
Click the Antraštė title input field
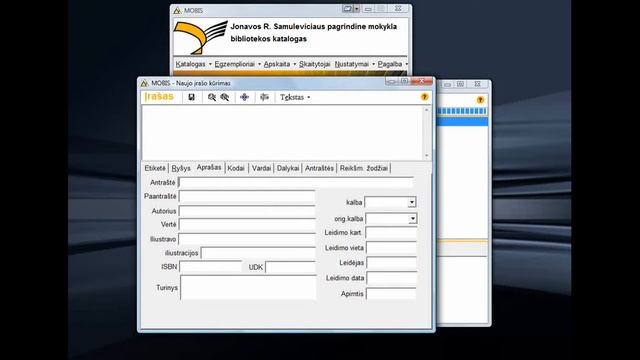click(x=296, y=182)
